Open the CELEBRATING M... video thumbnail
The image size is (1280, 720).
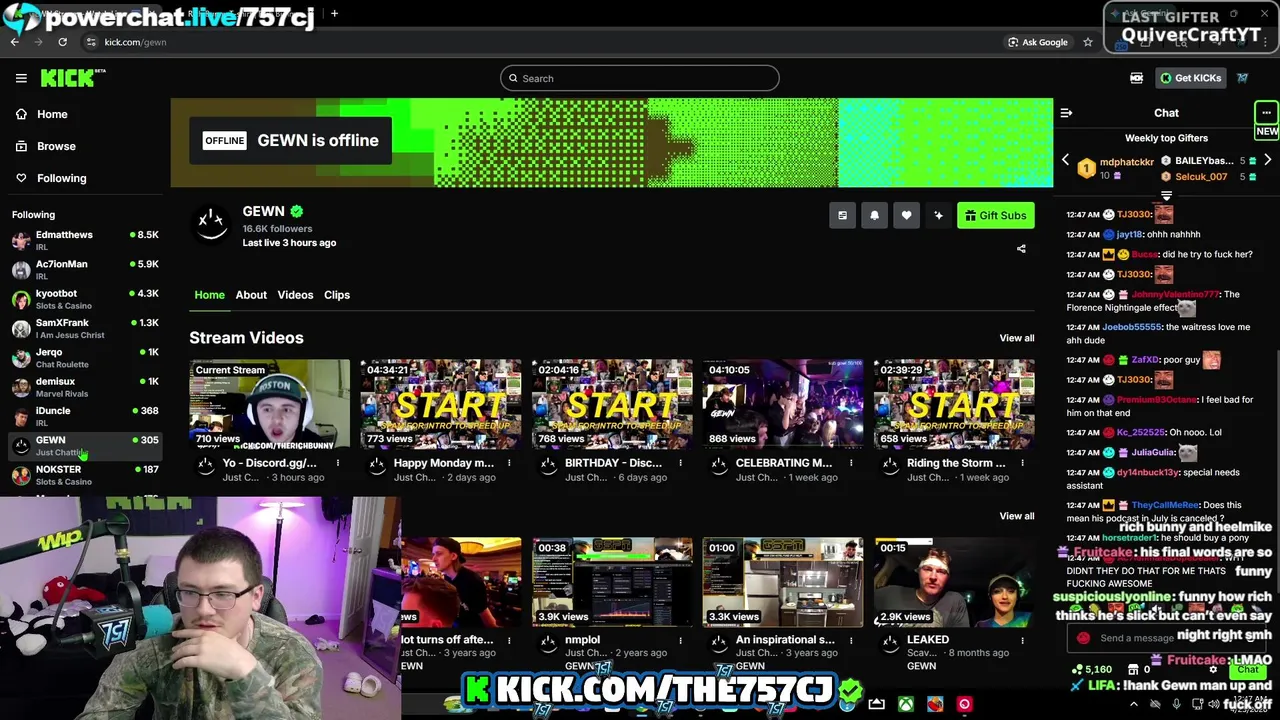tap(783, 404)
